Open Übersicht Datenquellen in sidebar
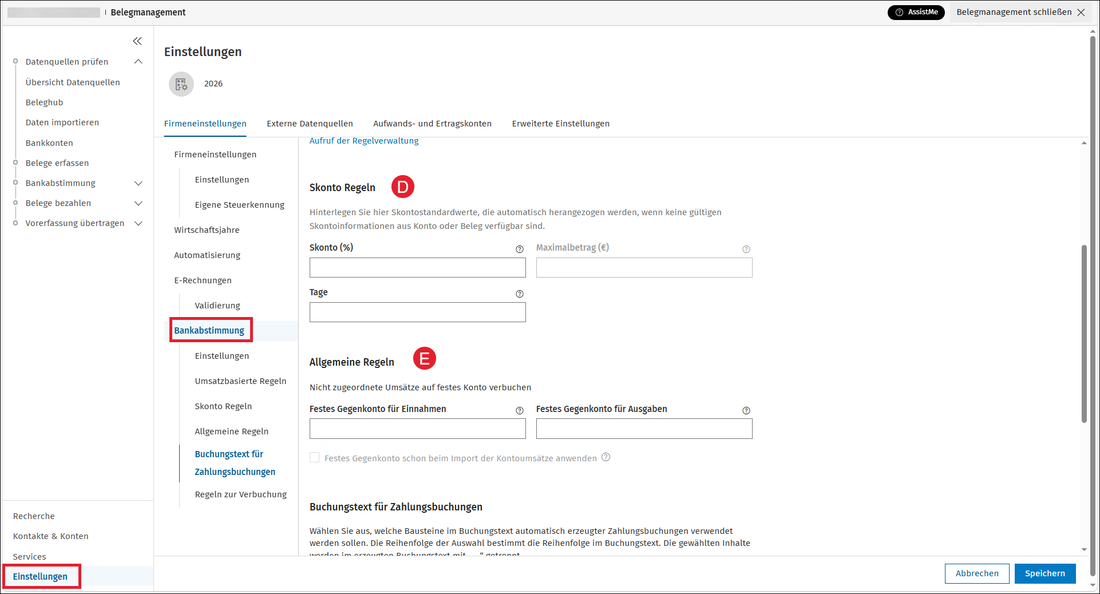Screen dimensions: 1100x594 pyautogui.click(x=72, y=82)
